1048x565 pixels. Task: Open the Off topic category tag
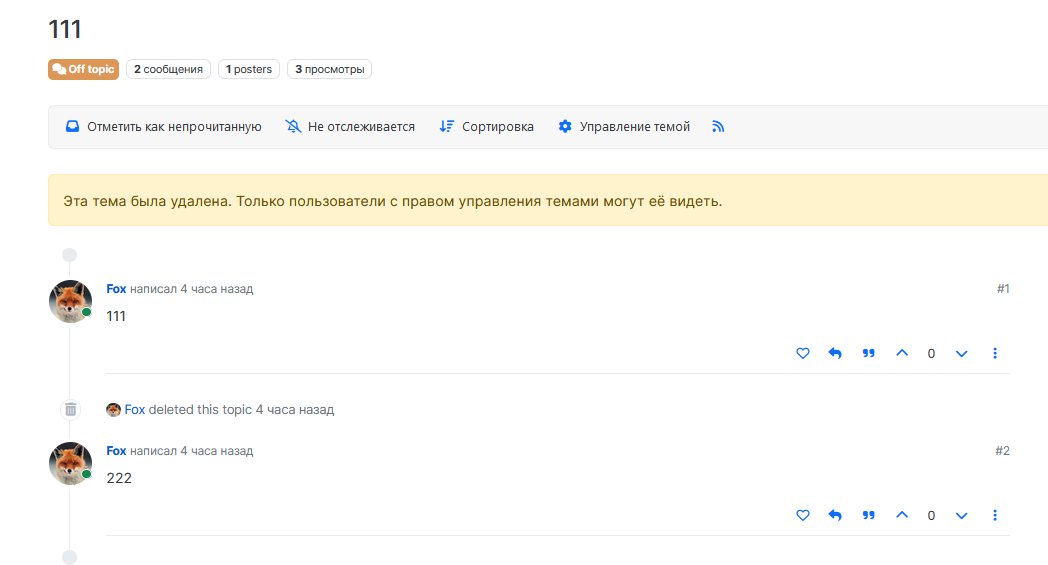[84, 69]
